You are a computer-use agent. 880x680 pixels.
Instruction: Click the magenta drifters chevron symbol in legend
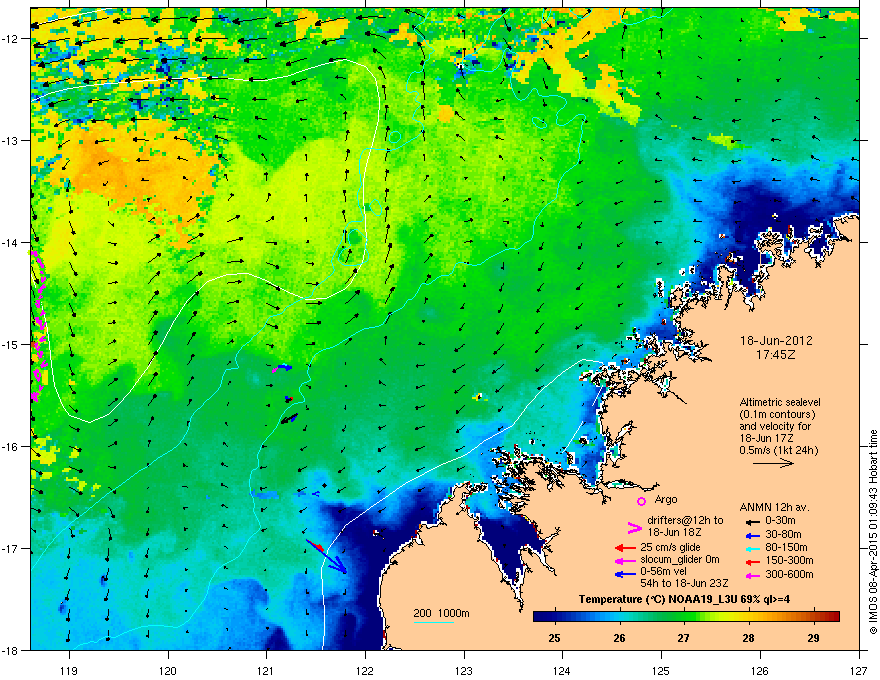(x=634, y=527)
